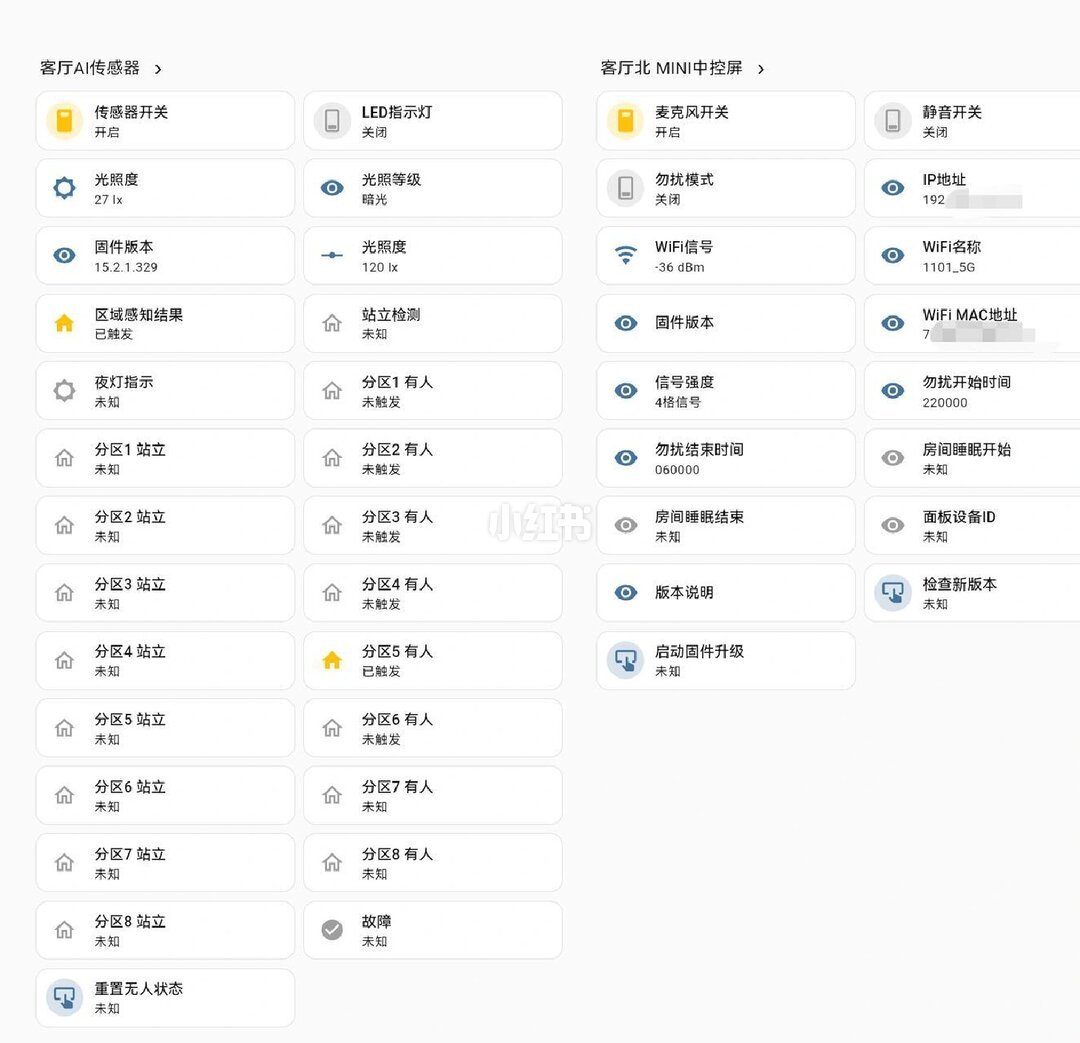1080x1043 pixels.
Task: Toggle the 传感器开关 switch icon
Action: 65,121
